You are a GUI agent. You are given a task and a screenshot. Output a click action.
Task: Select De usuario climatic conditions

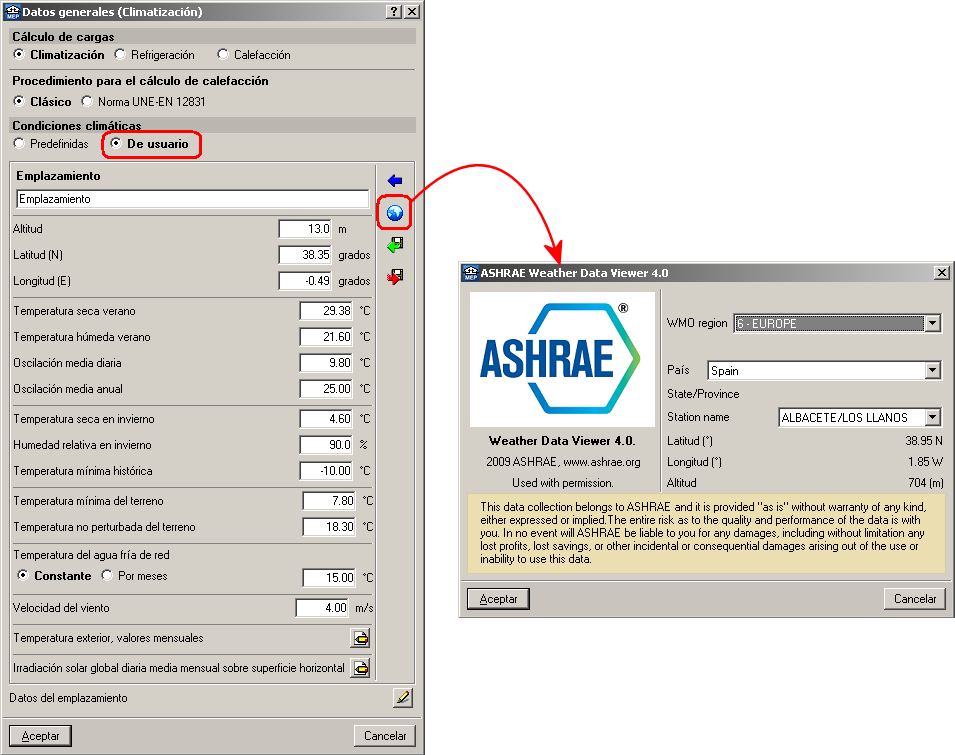(150, 144)
